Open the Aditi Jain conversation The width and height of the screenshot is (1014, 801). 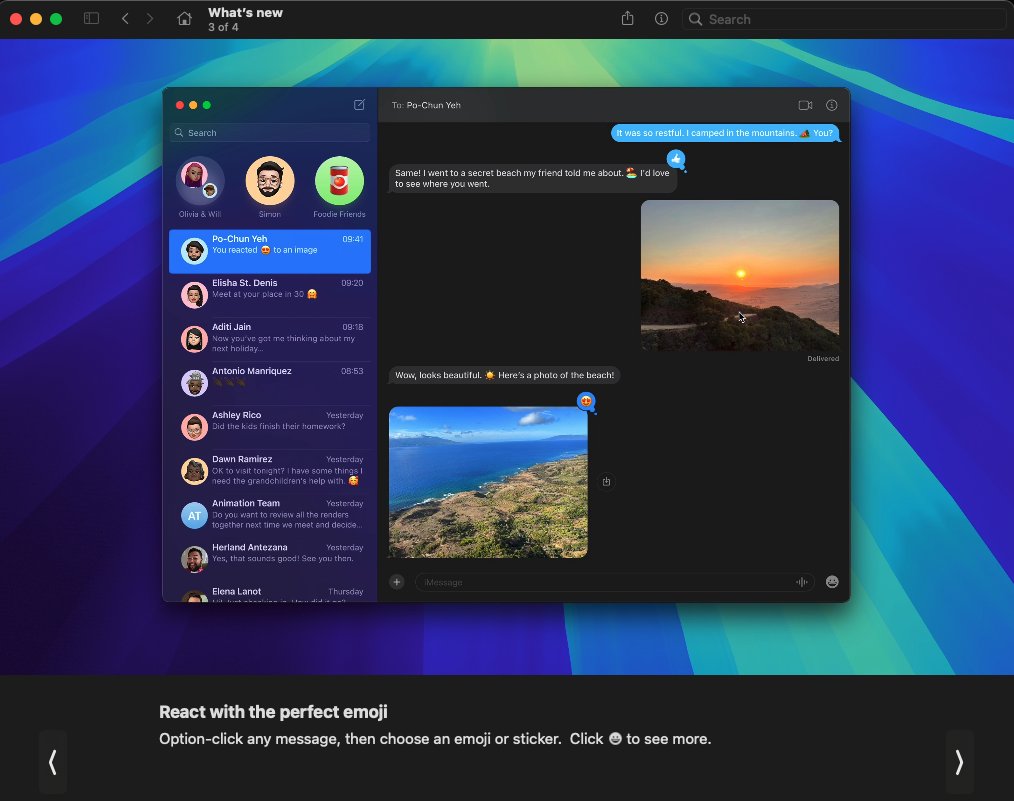click(270, 339)
